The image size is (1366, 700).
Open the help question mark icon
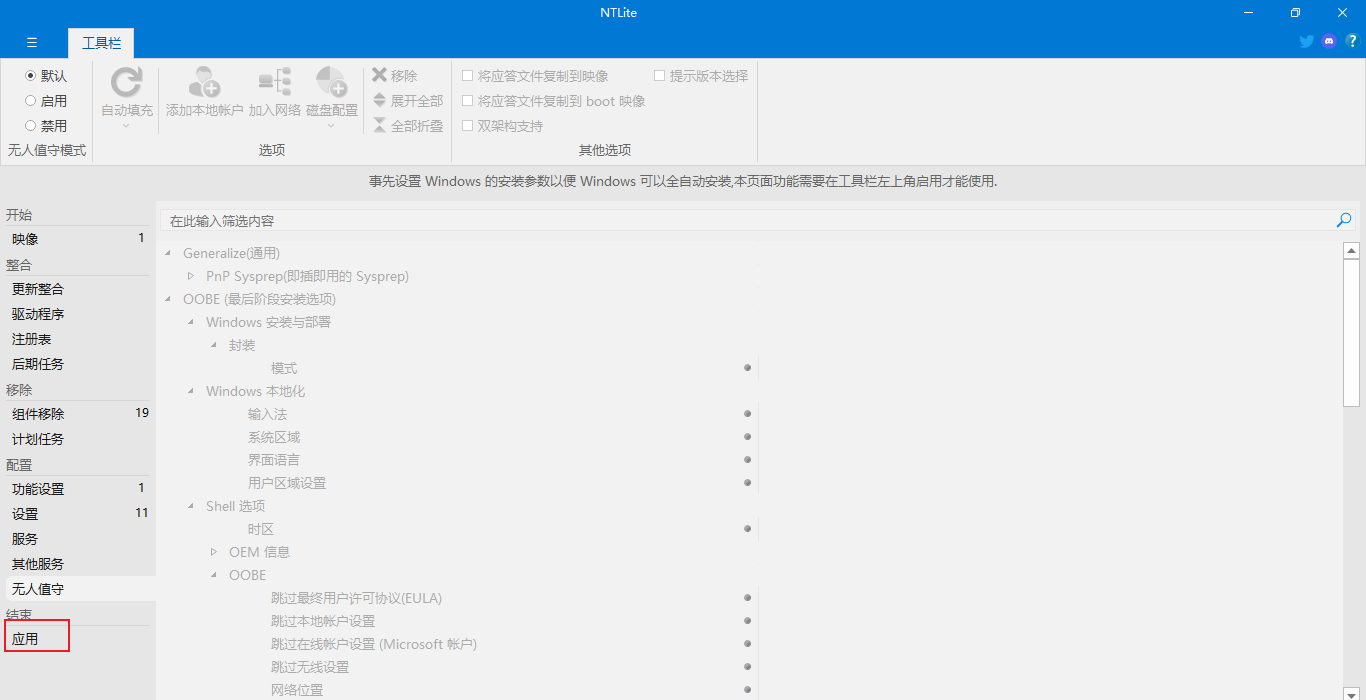click(x=1352, y=41)
